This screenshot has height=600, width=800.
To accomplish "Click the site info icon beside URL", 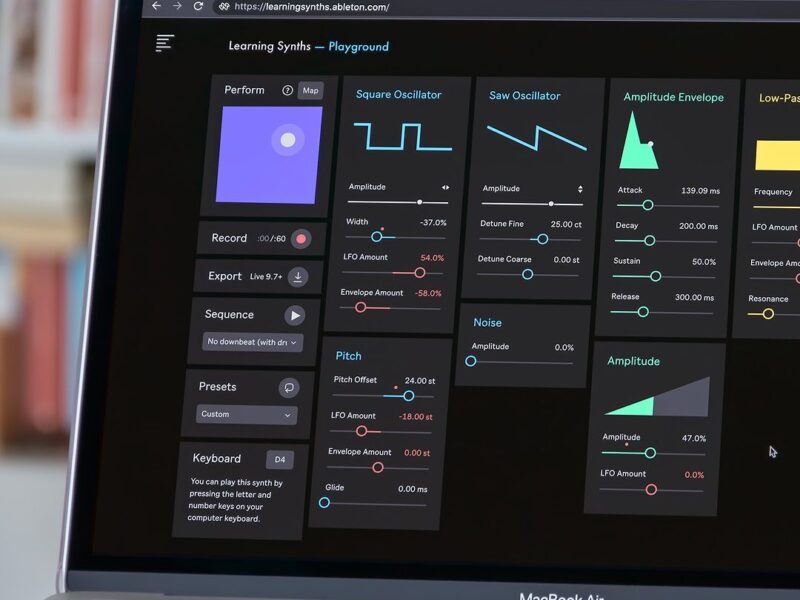I will click(x=224, y=7).
